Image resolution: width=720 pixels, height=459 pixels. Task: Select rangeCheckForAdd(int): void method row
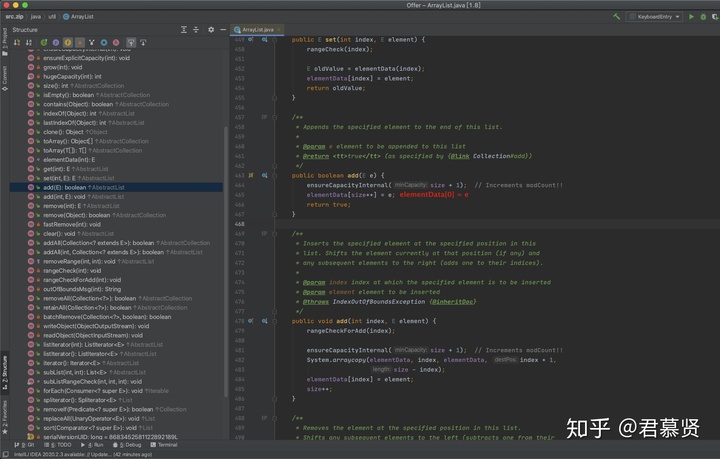(116, 280)
